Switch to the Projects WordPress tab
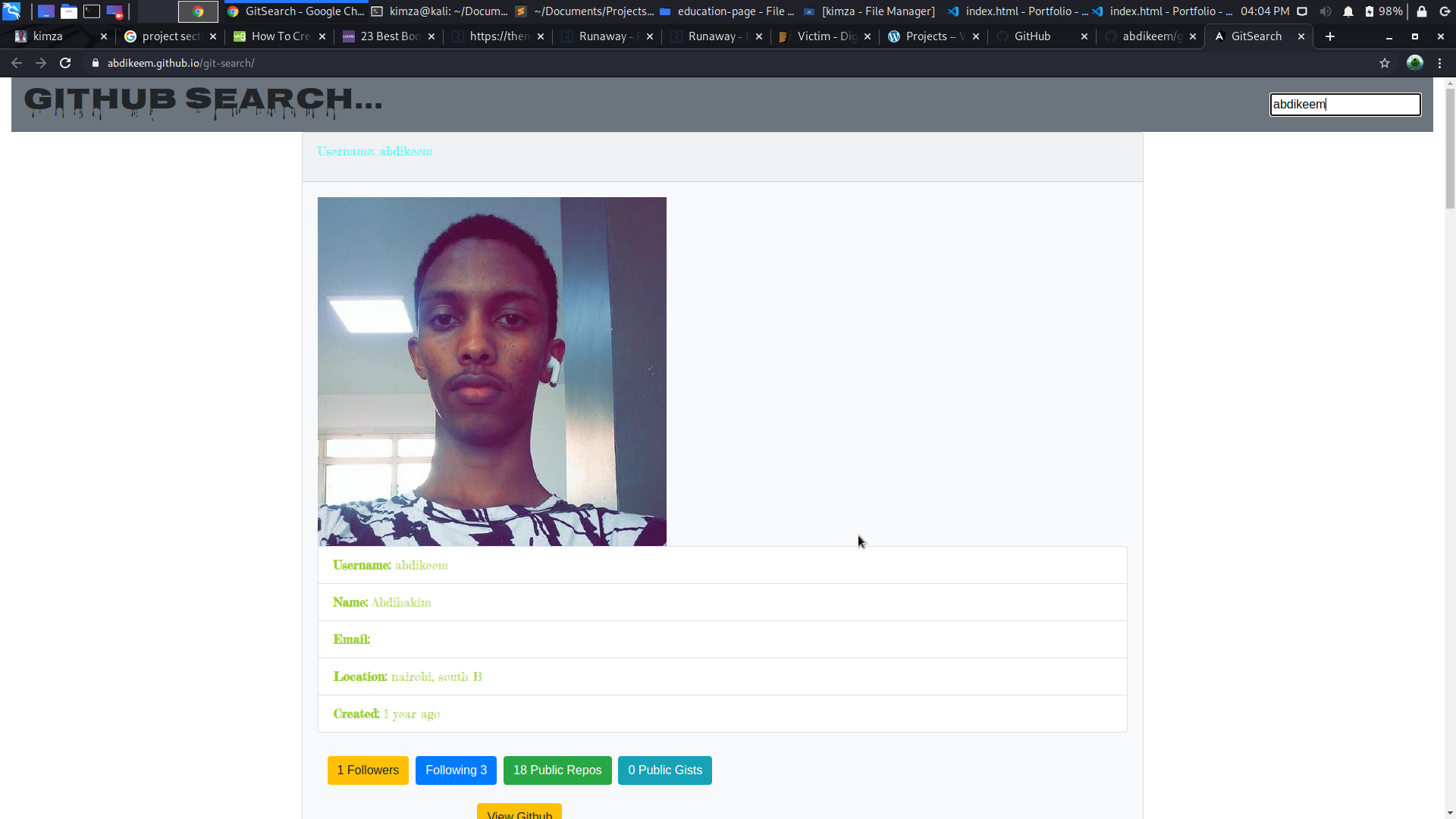This screenshot has height=819, width=1456. click(x=926, y=36)
